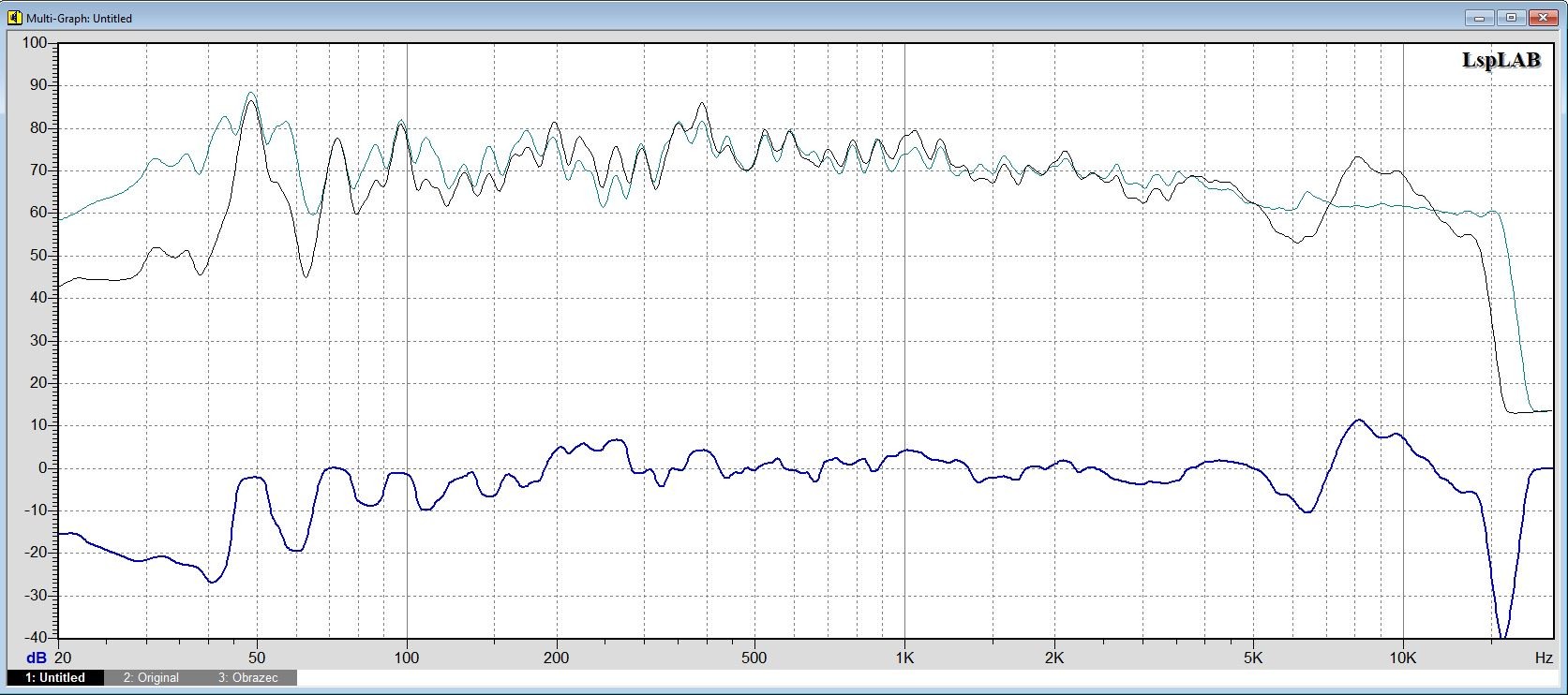Click the blue dB axis unit label
The image size is (1568, 695).
[x=36, y=658]
